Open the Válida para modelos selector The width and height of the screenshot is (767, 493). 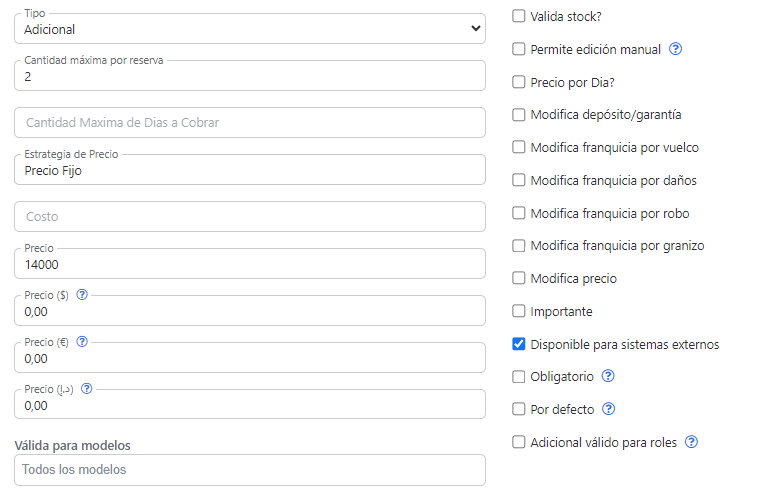point(250,470)
